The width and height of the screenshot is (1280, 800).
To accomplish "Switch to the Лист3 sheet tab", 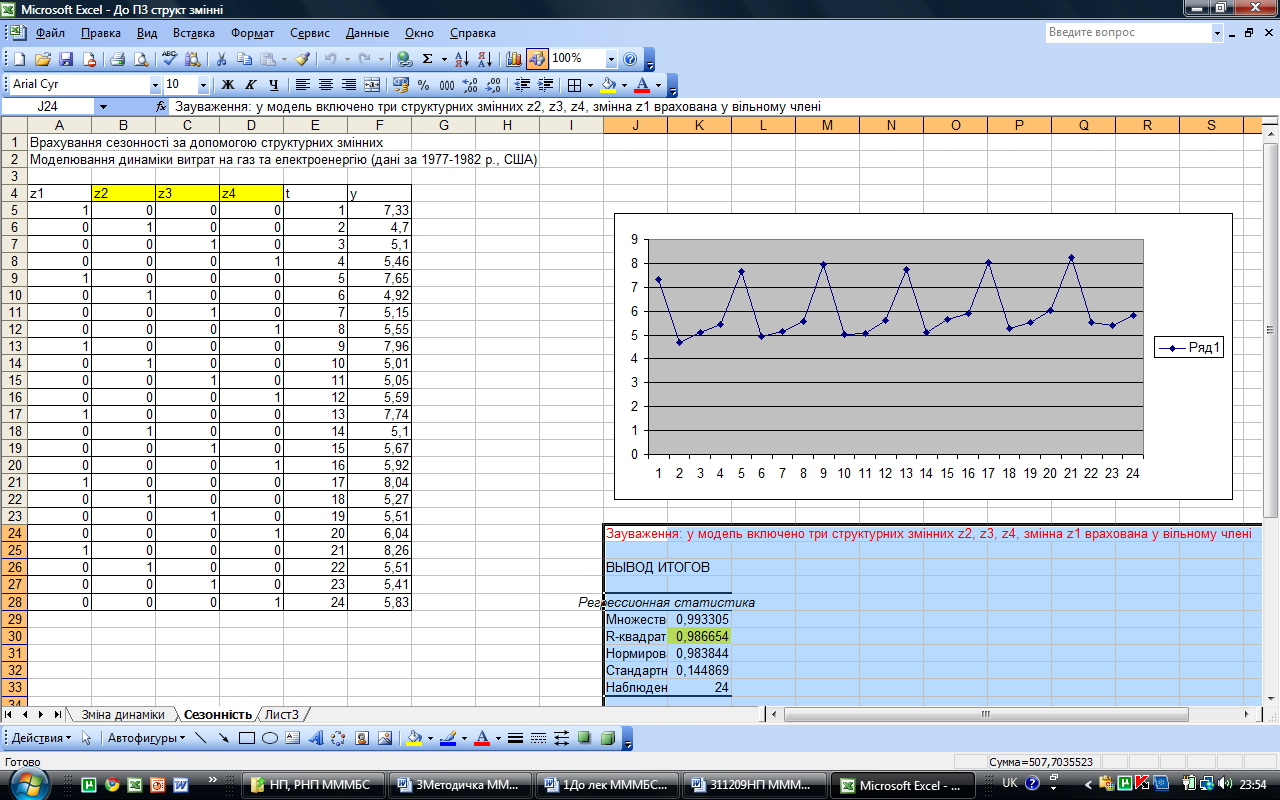I will pyautogui.click(x=282, y=714).
